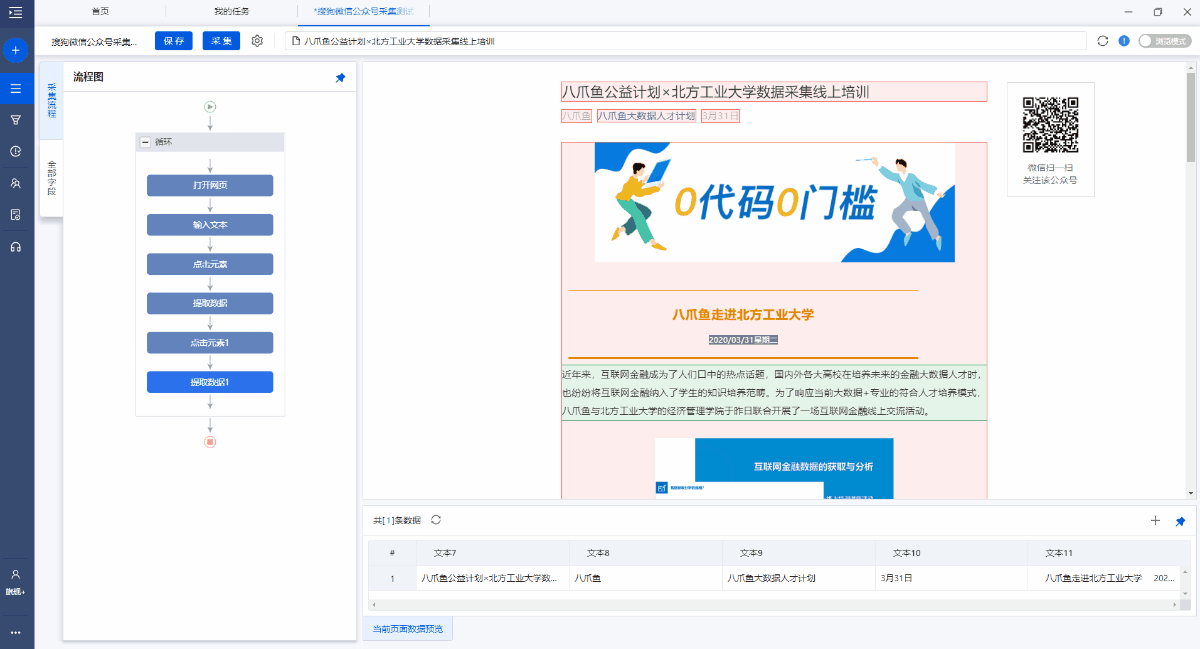This screenshot has width=1200, height=649.
Task: Open the document tutorial sidebar icon
Action: click(15, 214)
